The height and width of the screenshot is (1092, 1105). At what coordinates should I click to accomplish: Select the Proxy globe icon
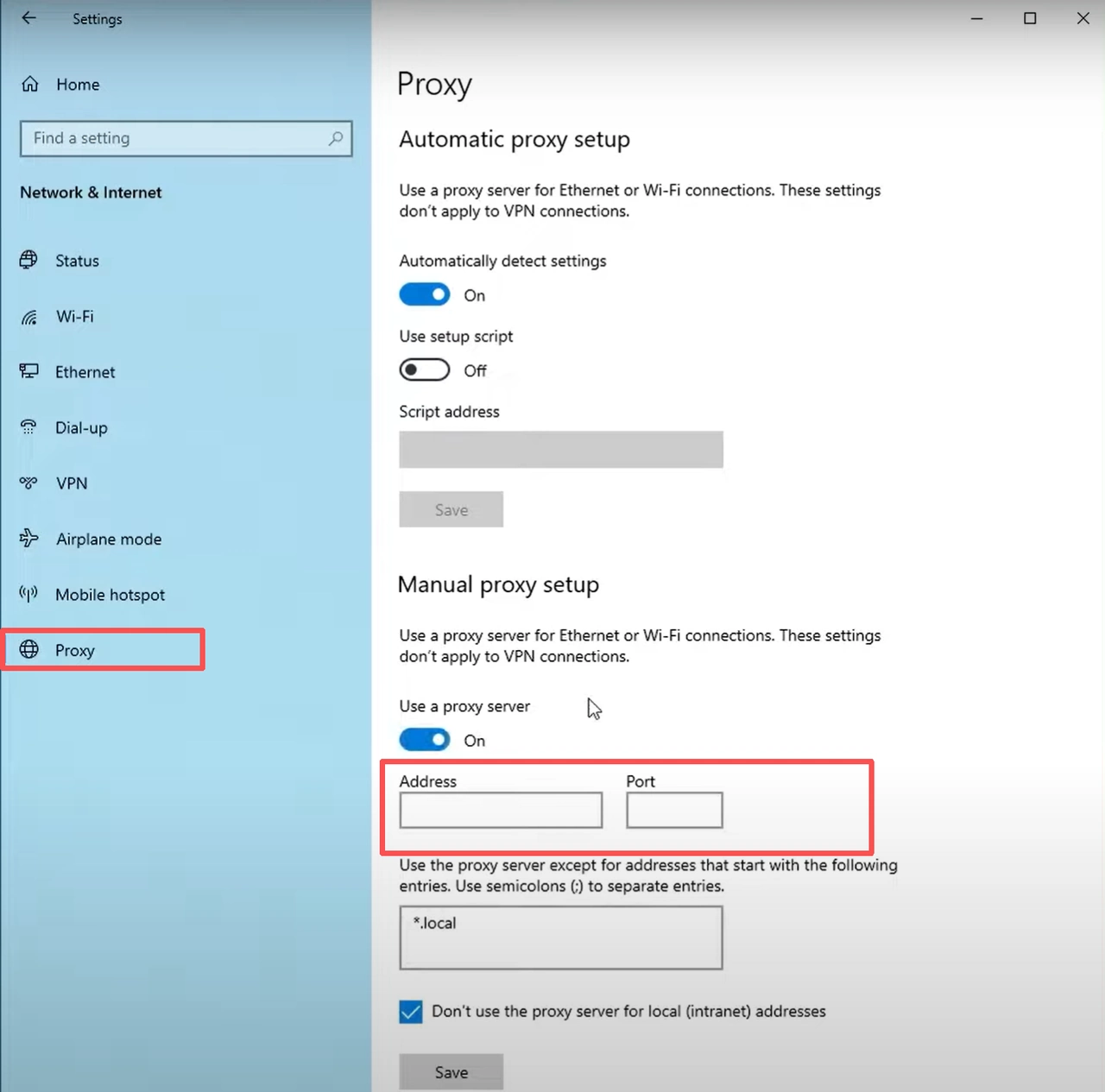coord(31,649)
